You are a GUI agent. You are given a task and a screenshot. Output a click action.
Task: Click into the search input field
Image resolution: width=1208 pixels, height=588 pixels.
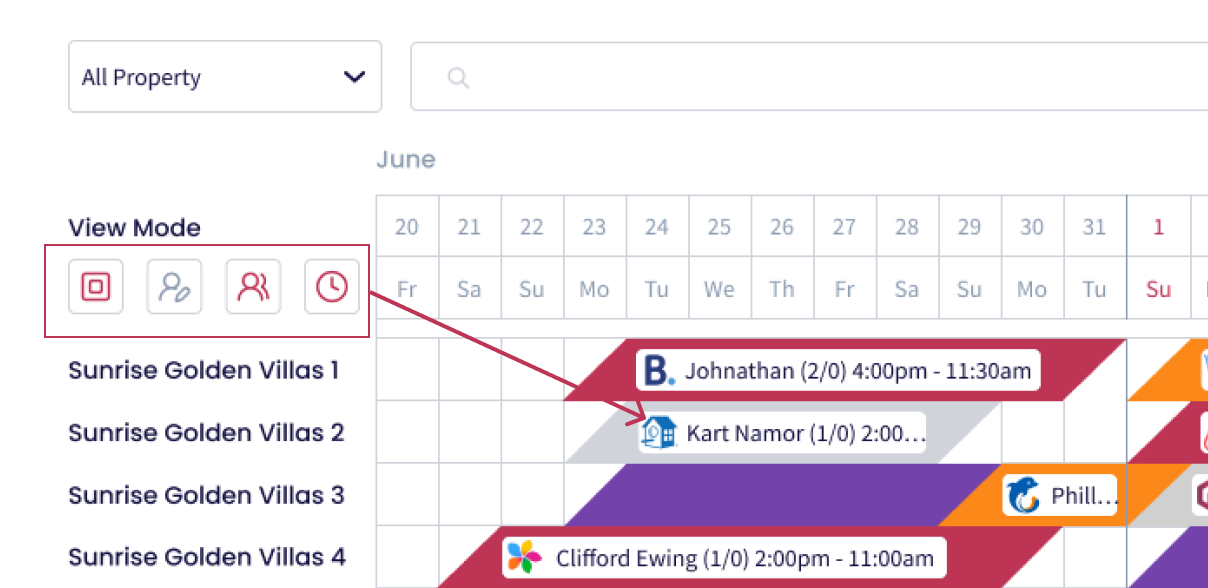[809, 77]
